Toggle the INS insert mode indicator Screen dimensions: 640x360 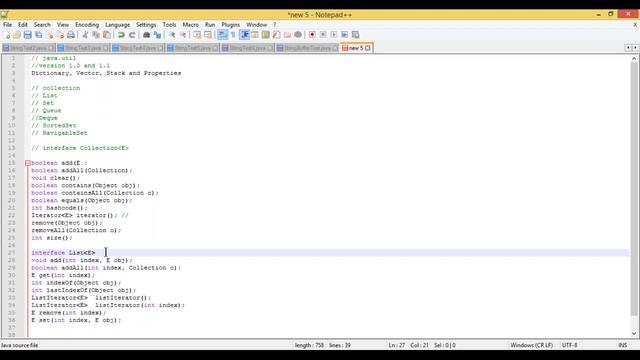click(x=622, y=345)
